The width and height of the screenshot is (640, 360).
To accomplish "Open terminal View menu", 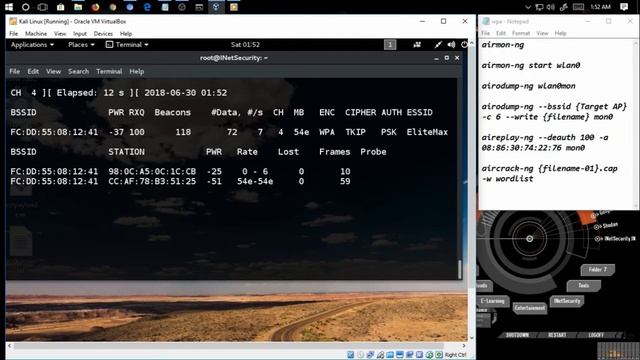I will 53,71.
